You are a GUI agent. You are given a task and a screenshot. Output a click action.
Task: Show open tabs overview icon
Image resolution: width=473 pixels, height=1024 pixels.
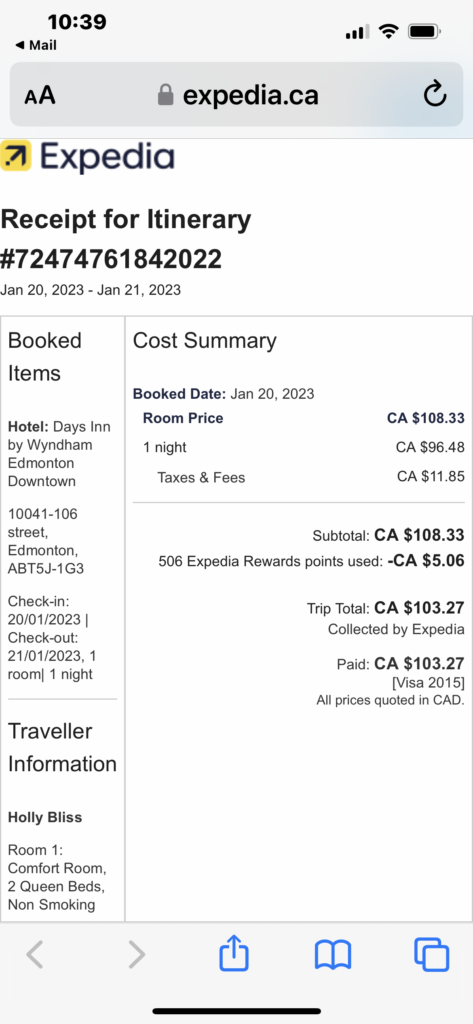432,954
